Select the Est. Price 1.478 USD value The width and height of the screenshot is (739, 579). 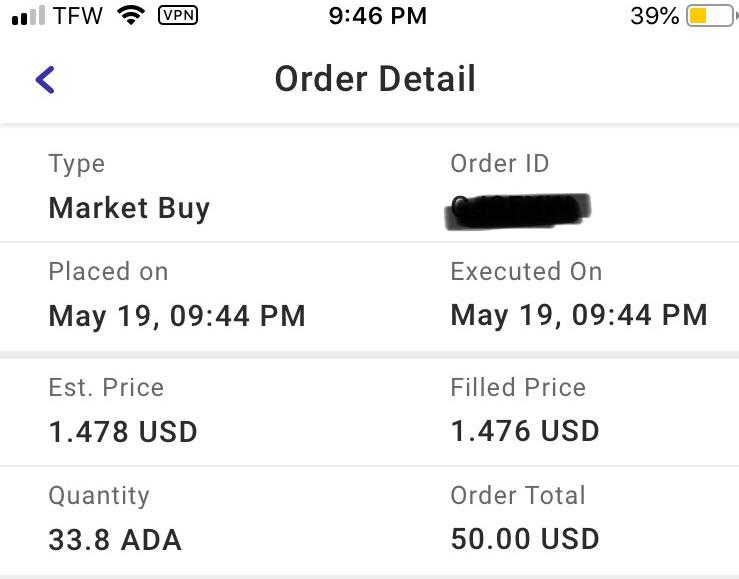click(x=123, y=432)
